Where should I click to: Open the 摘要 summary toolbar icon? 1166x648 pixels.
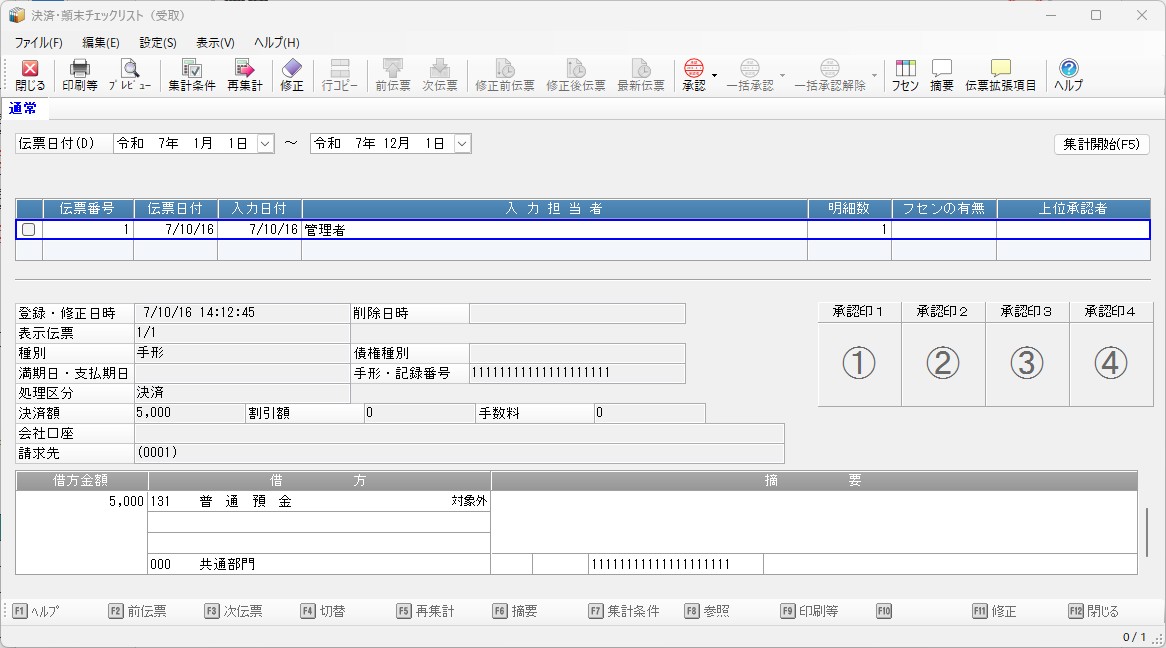click(941, 75)
